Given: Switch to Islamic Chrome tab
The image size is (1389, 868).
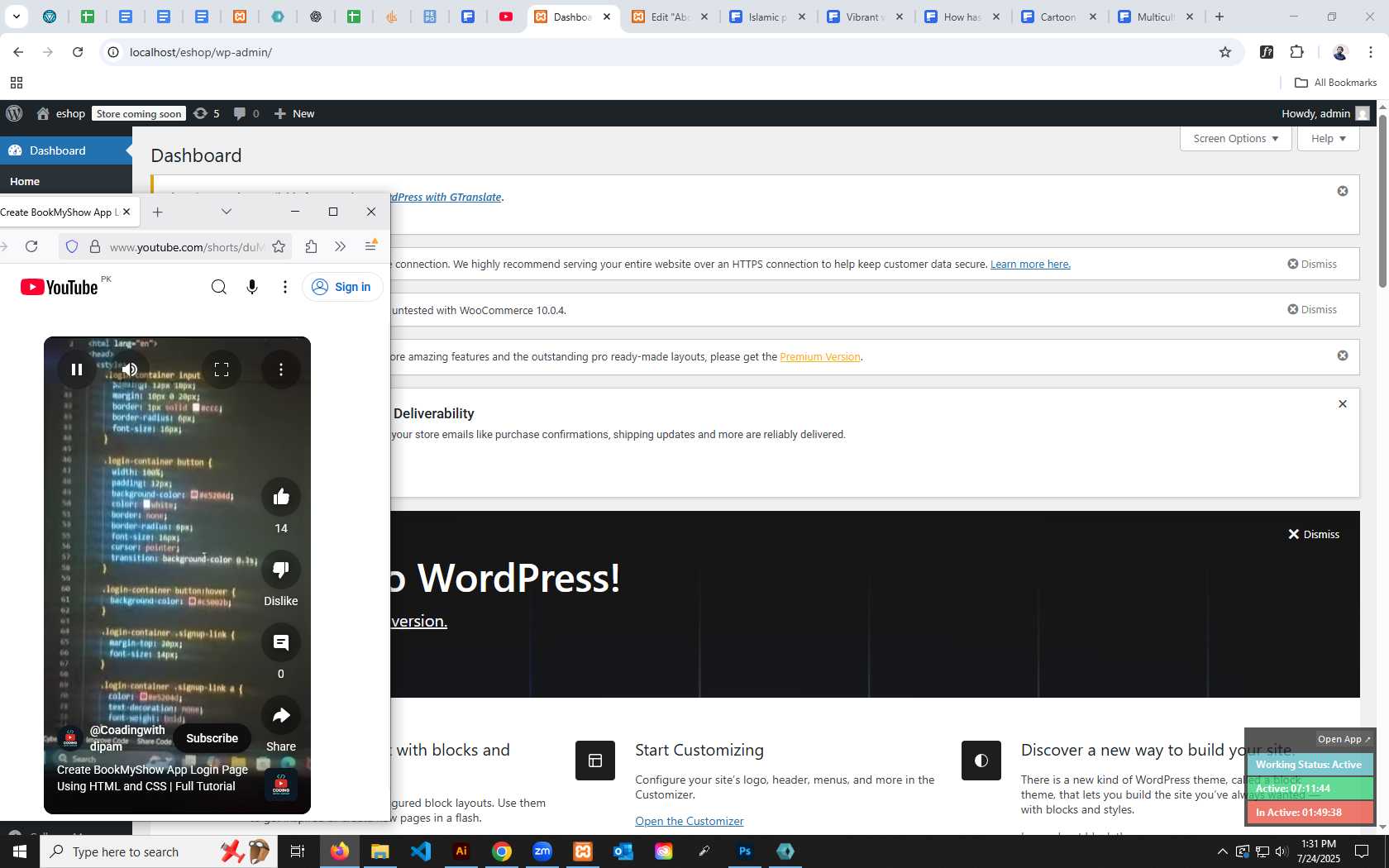Looking at the screenshot, I should (767, 17).
